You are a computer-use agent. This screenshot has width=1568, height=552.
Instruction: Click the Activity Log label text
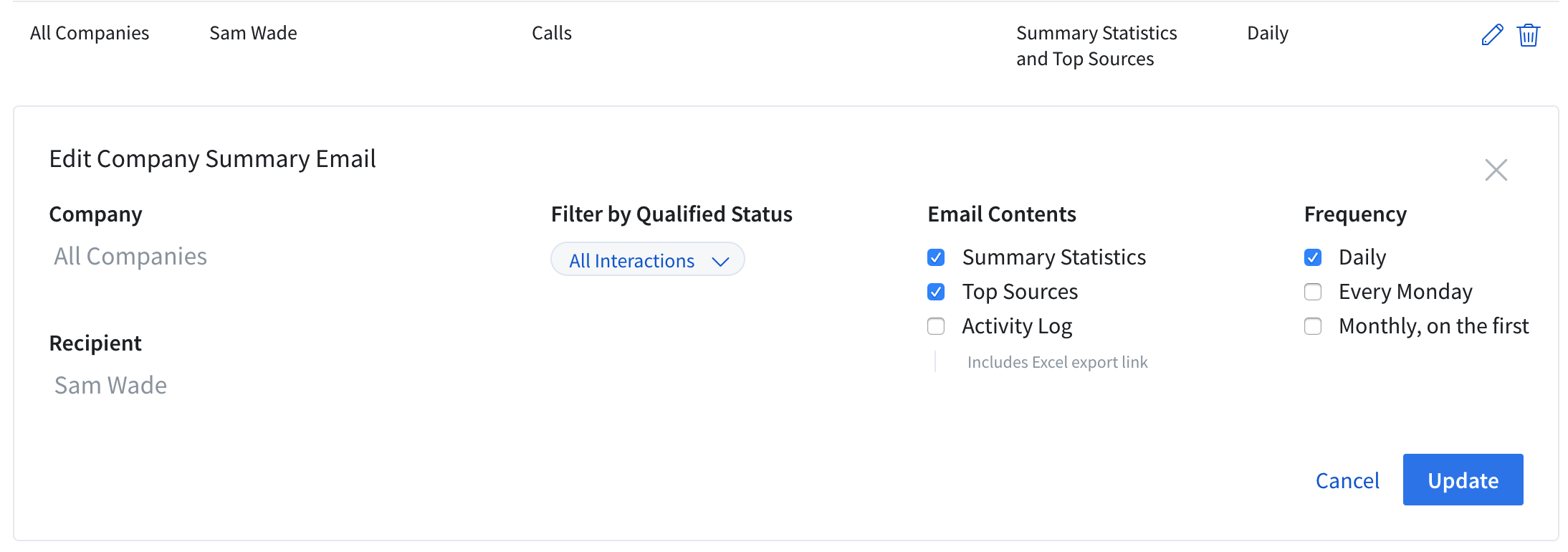(x=1017, y=326)
